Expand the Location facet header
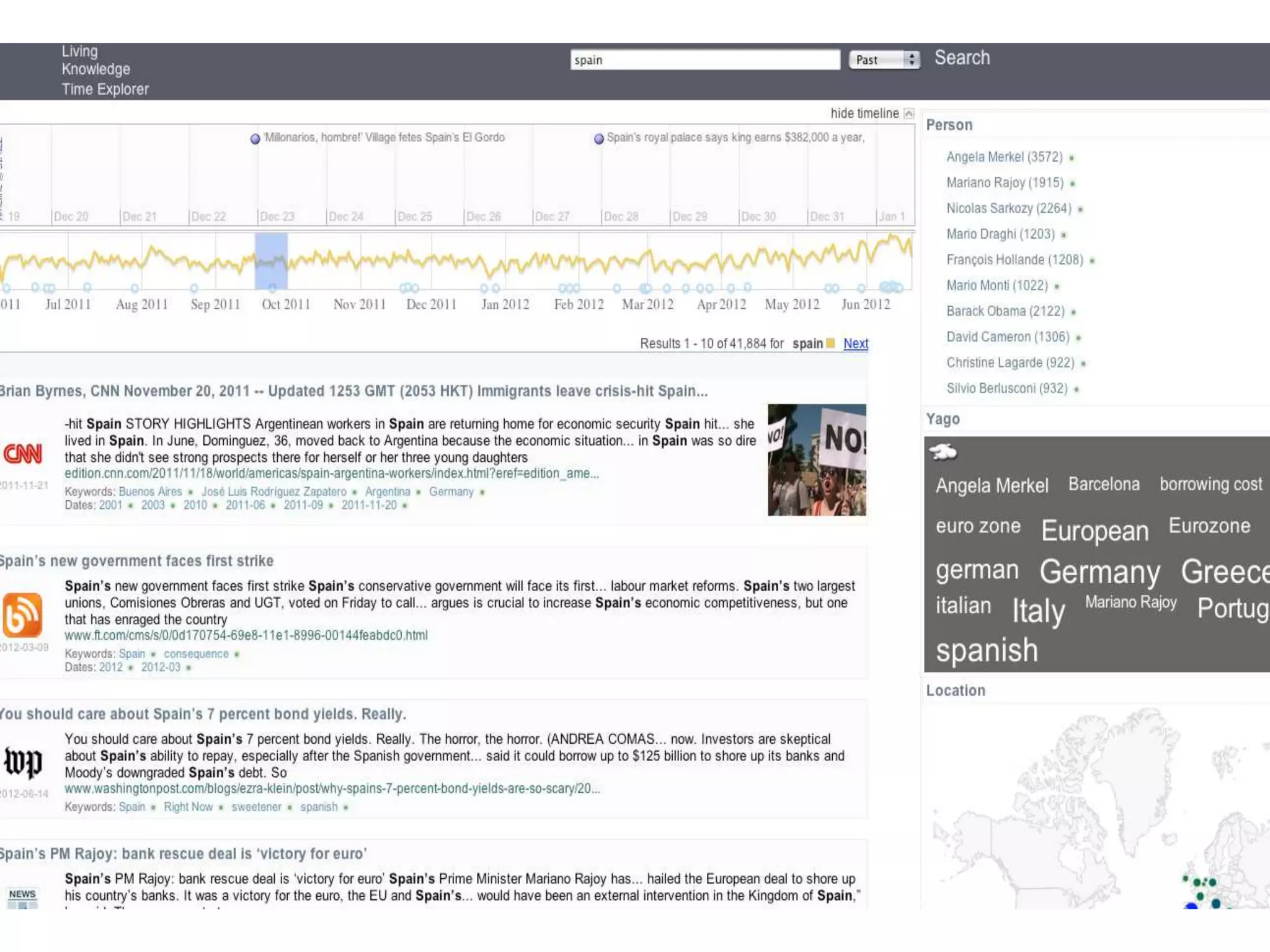The width and height of the screenshot is (1270, 952). pos(955,690)
